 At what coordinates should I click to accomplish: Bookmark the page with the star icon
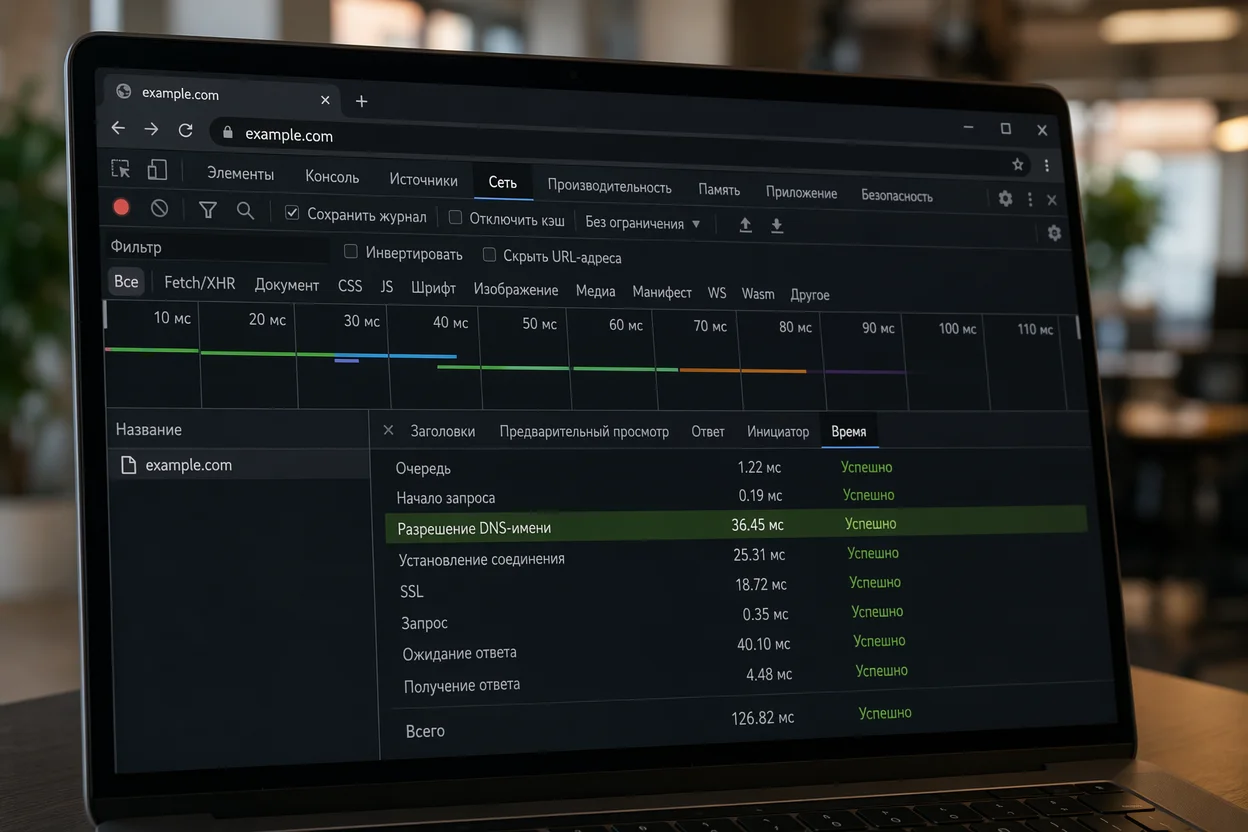pos(1018,164)
